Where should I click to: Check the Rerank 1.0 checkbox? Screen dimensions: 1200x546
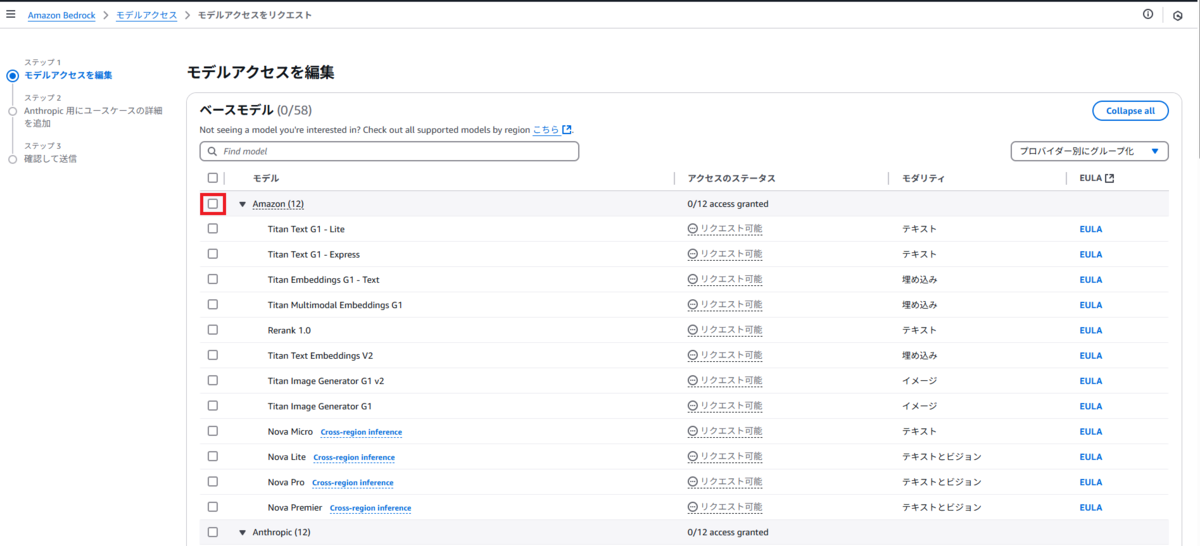[x=212, y=330]
